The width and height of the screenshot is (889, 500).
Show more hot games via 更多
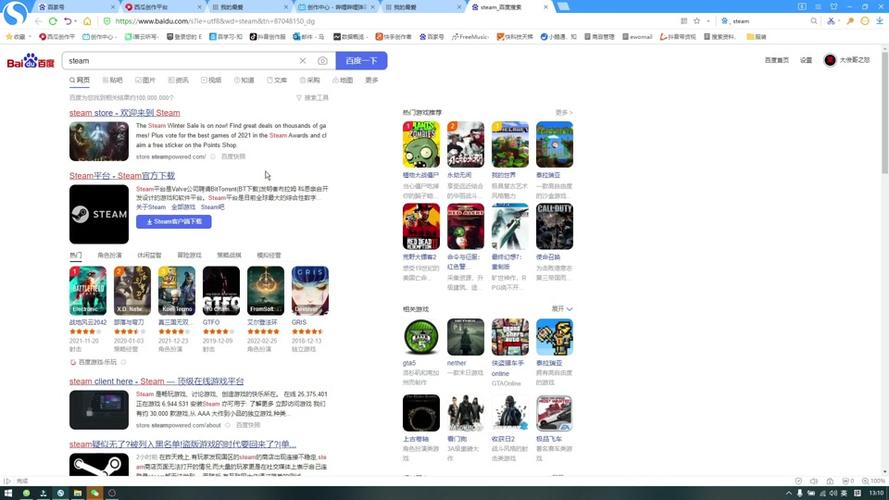[x=563, y=112]
